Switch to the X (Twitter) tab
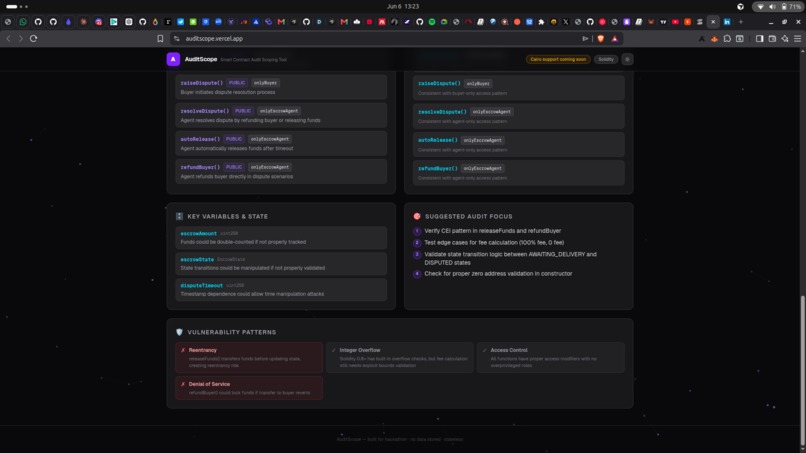This screenshot has width=806, height=453. pyautogui.click(x=565, y=22)
